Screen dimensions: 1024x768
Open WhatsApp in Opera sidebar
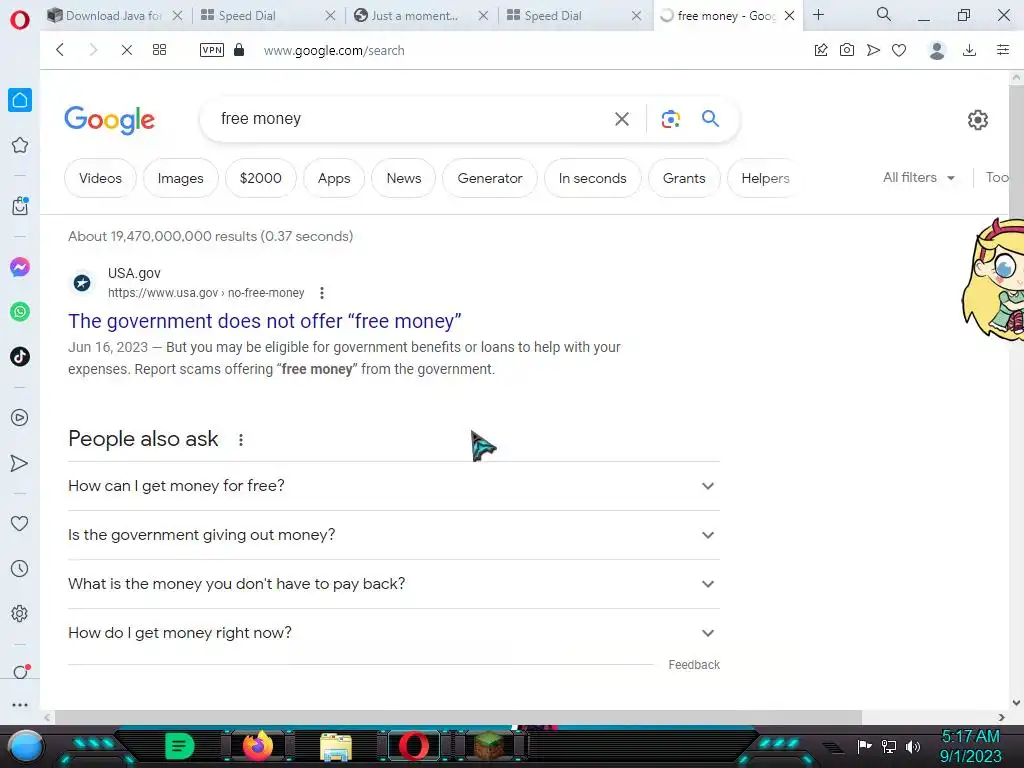20,312
